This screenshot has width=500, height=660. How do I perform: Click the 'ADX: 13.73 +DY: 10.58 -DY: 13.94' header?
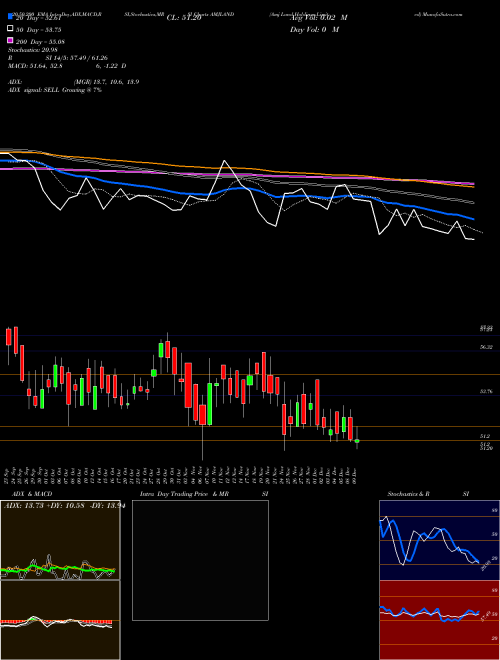pos(64,506)
